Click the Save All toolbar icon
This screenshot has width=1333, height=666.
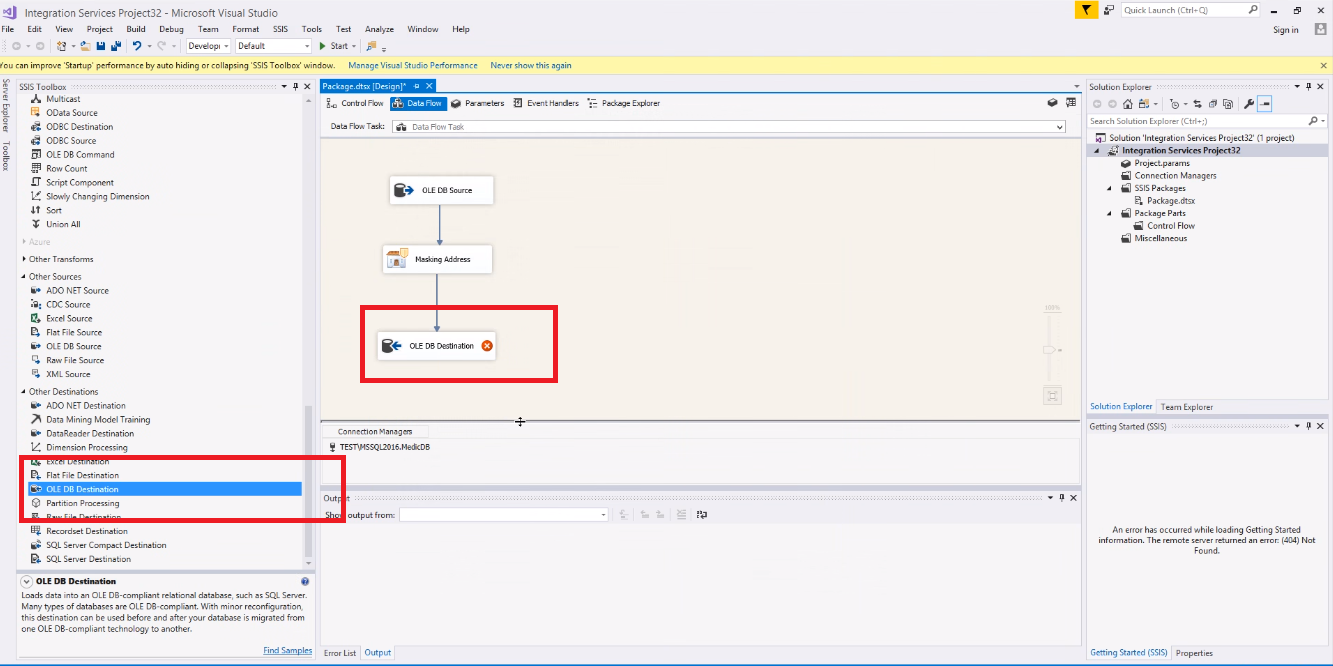point(116,46)
